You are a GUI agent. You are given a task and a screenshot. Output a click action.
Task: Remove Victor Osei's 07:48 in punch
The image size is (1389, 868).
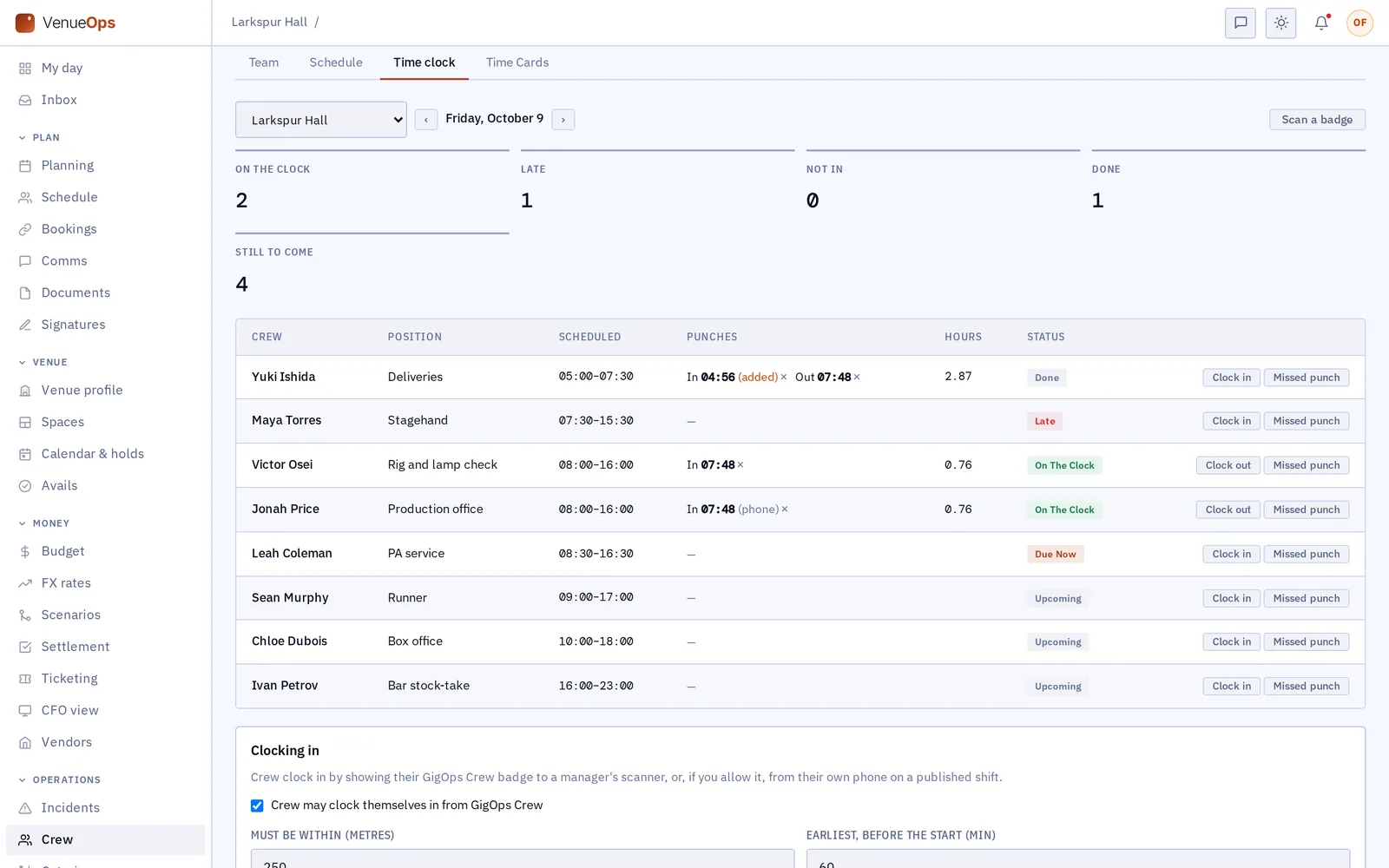click(741, 465)
